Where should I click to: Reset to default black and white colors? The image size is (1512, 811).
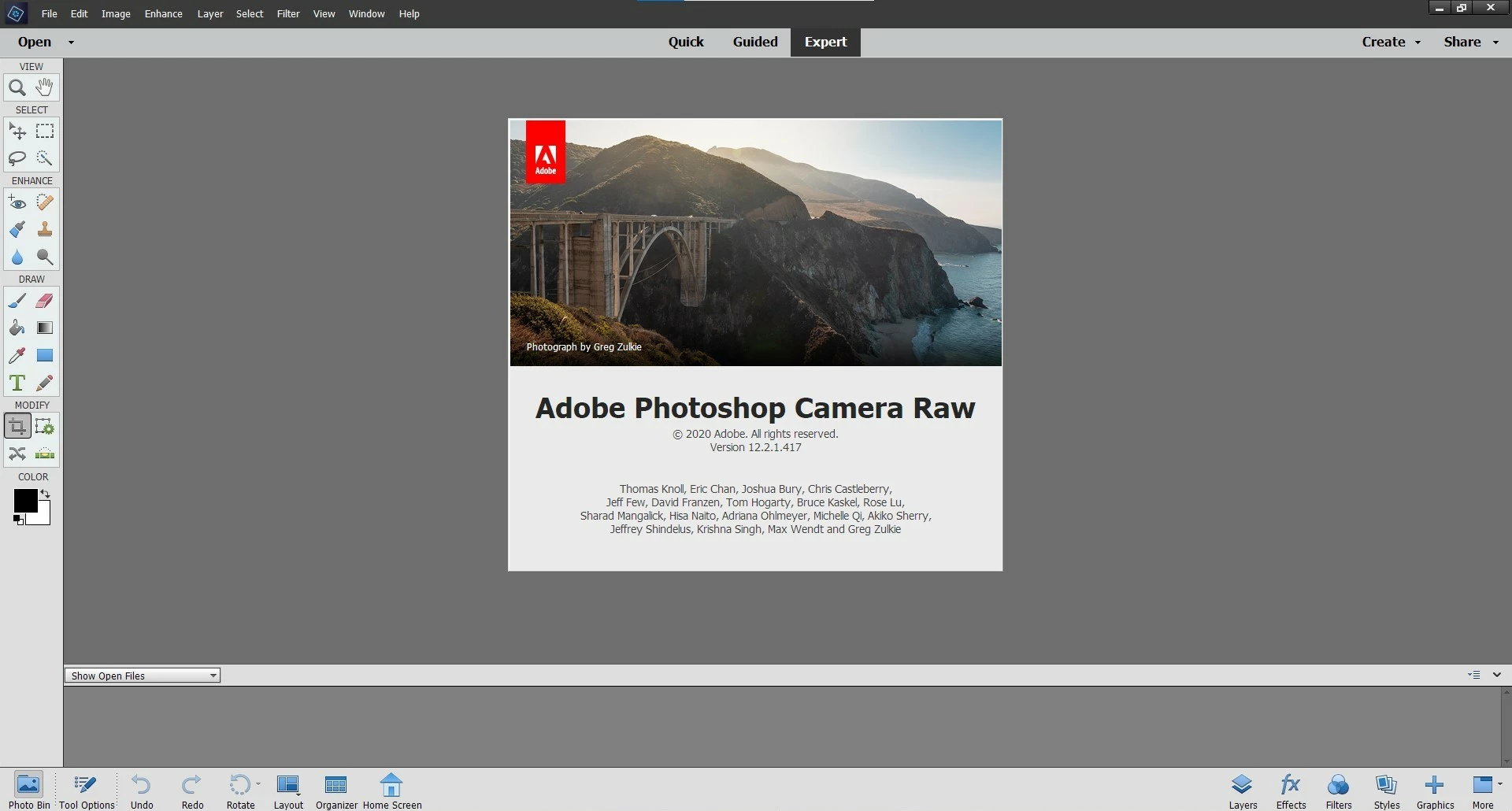coord(18,520)
